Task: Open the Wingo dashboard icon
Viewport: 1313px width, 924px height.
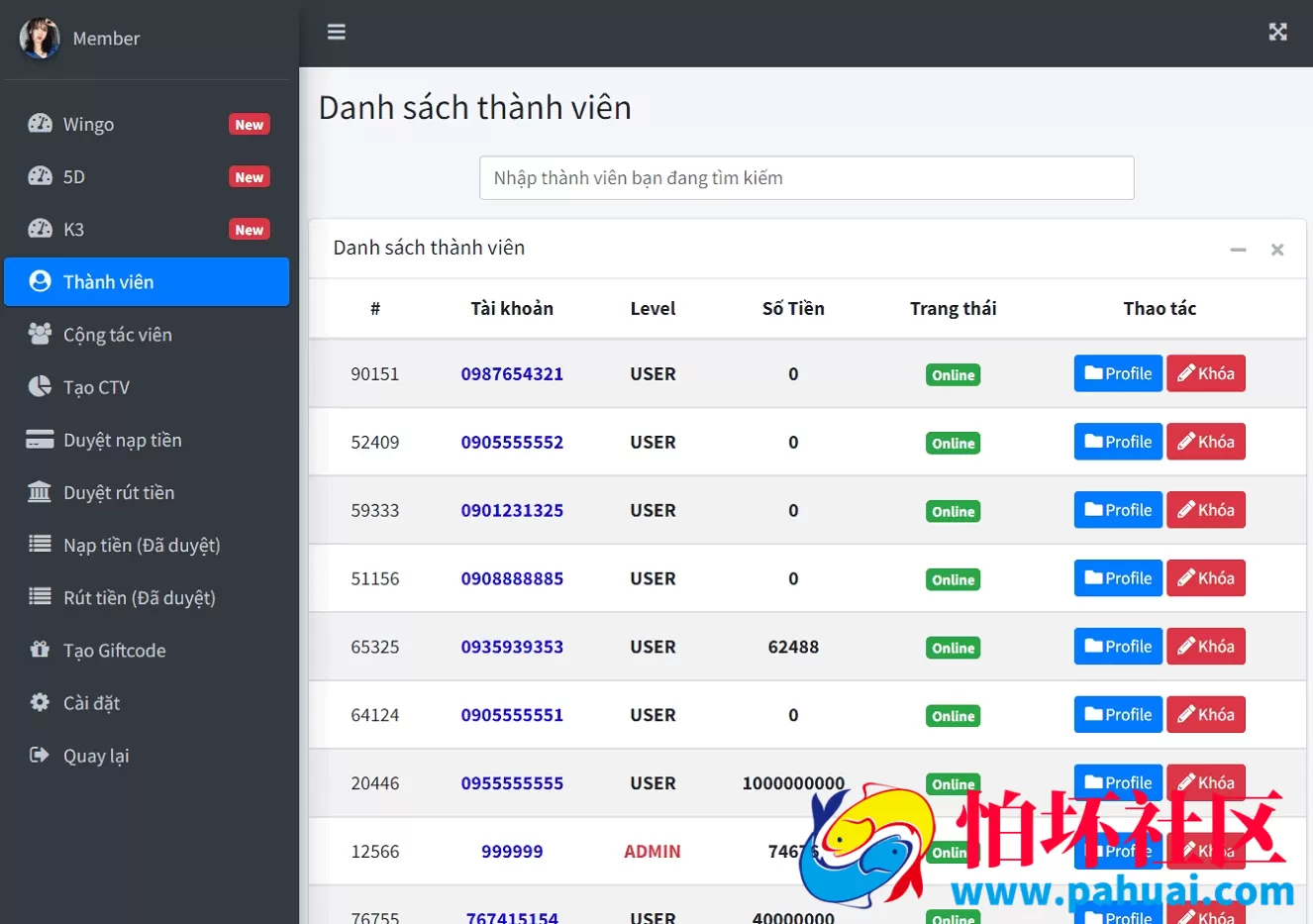Action: click(40, 124)
